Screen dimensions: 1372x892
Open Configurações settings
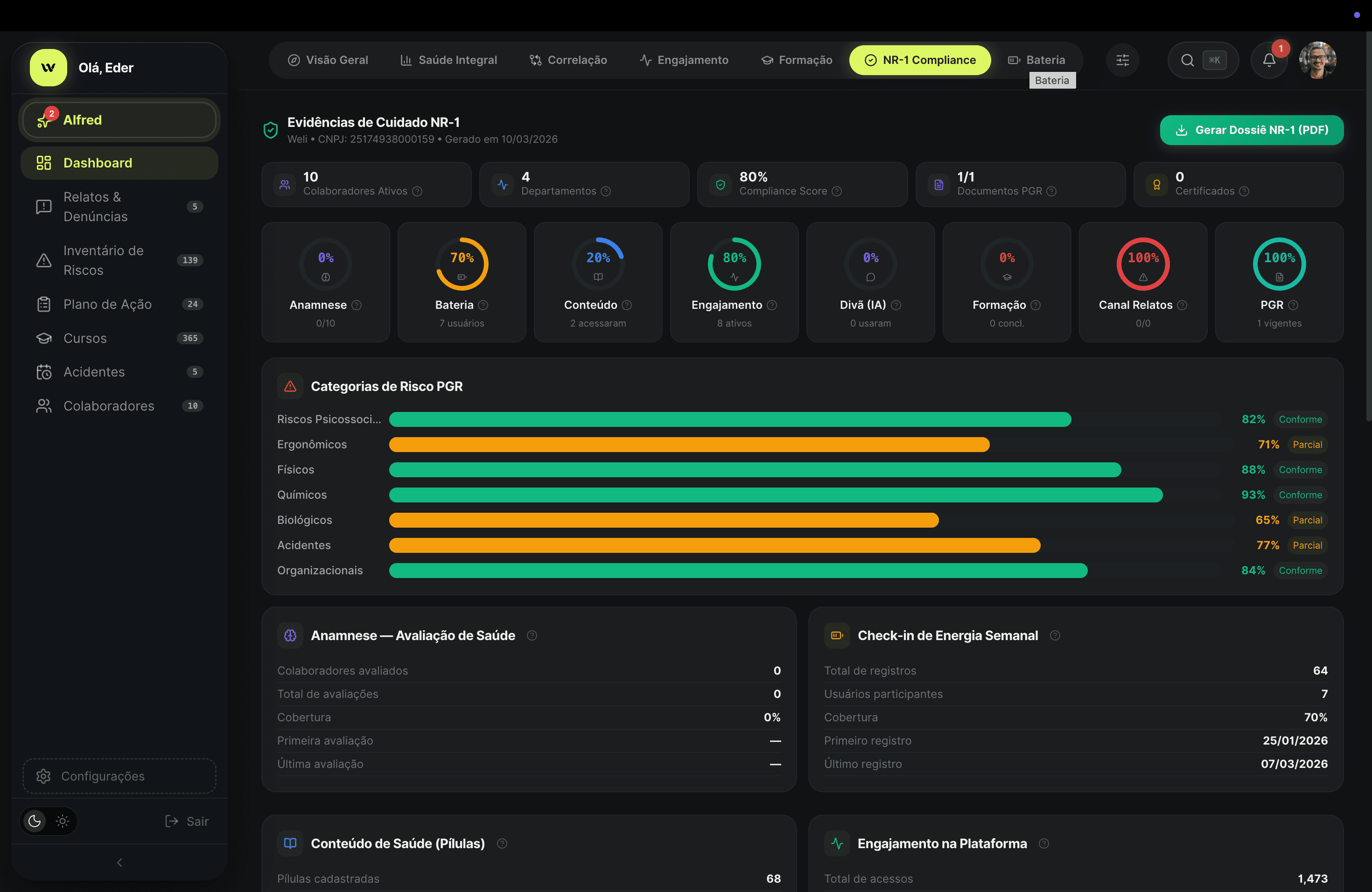(x=119, y=776)
